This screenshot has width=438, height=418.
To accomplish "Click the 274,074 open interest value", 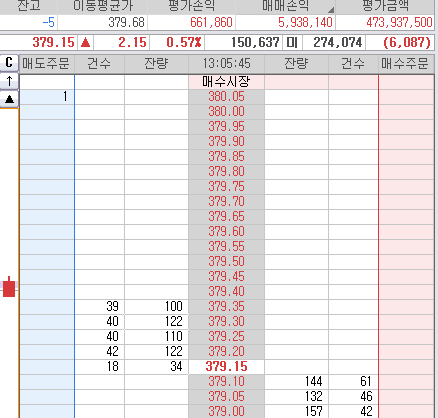I will [x=338, y=42].
